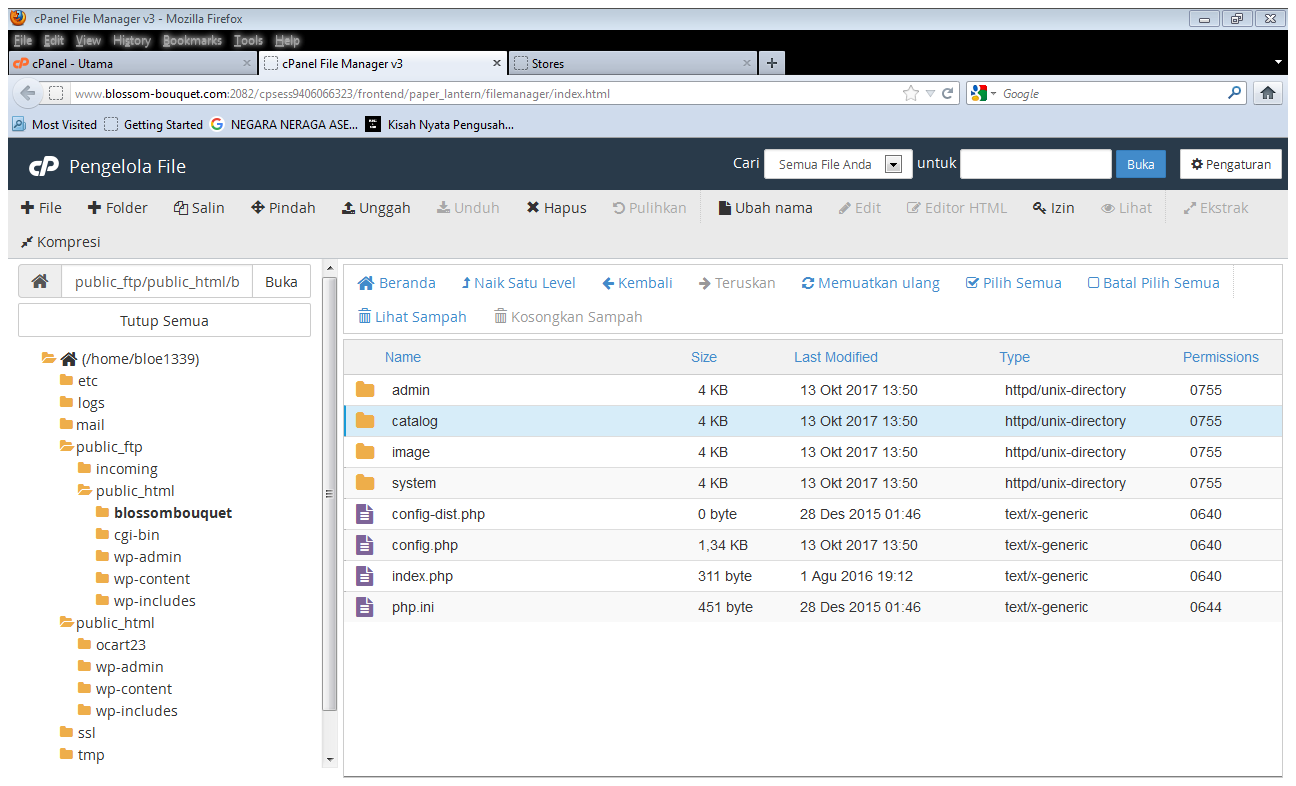
Task: Switch to the cPanel - Utama tab
Action: [133, 63]
